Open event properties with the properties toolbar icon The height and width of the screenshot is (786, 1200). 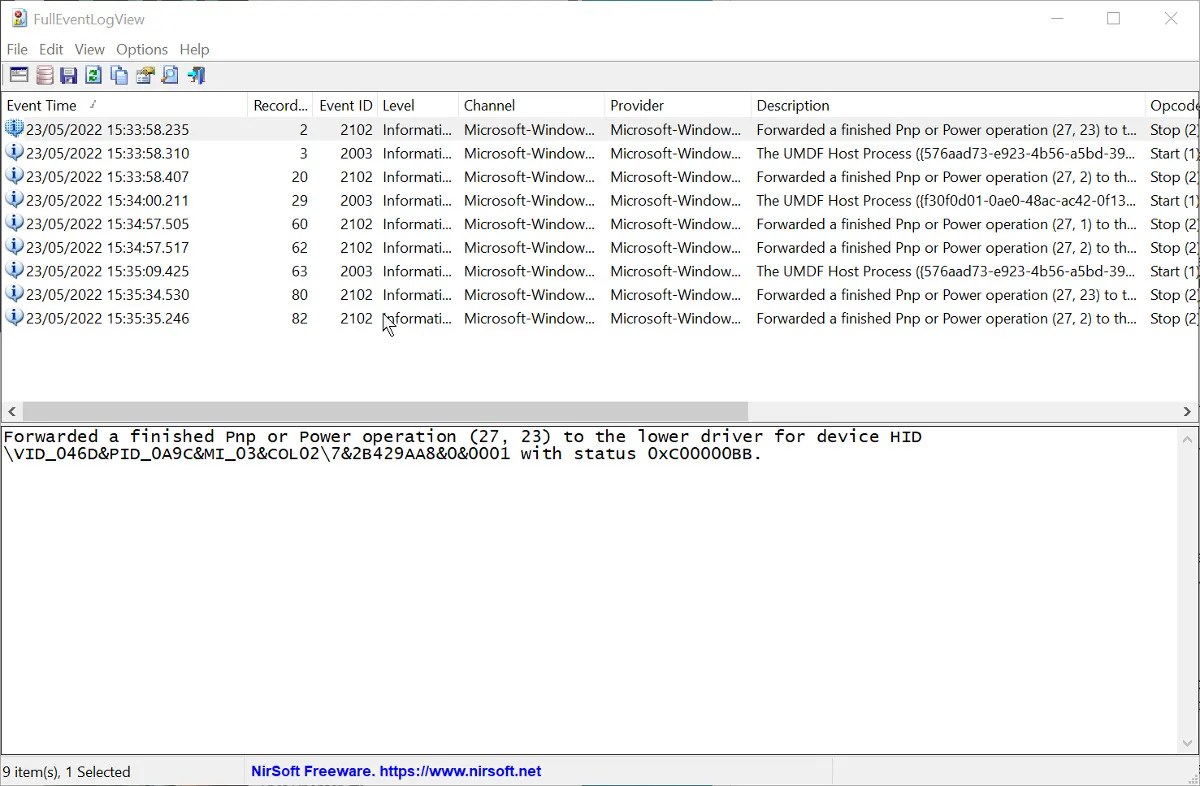(144, 74)
